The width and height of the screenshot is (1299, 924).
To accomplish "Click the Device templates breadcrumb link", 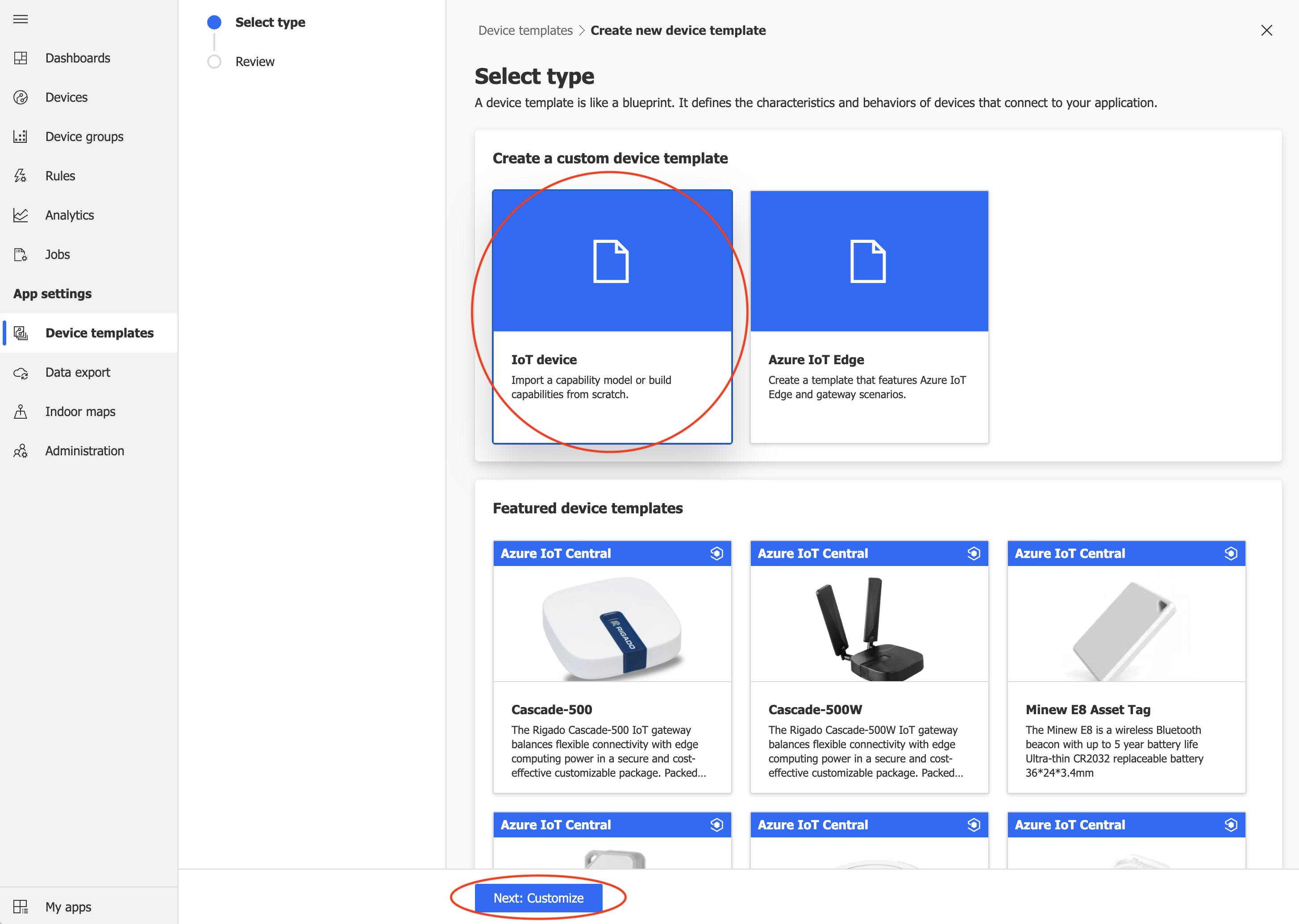I will [525, 30].
